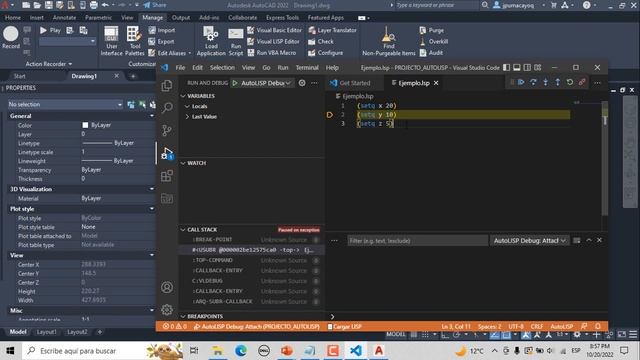Viewport: 640px width, 360px height.
Task: Open VS Code Selection menu
Action: coord(222,68)
